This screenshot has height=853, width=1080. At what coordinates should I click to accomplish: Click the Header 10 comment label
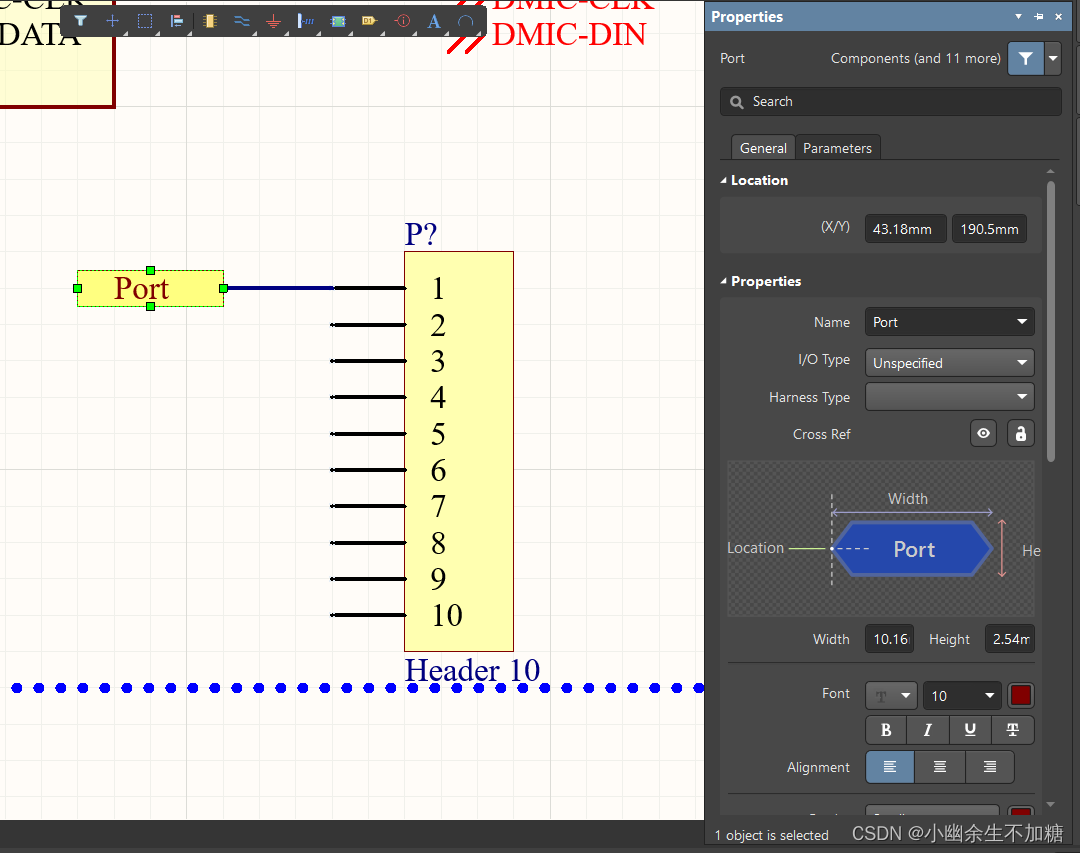tap(472, 670)
